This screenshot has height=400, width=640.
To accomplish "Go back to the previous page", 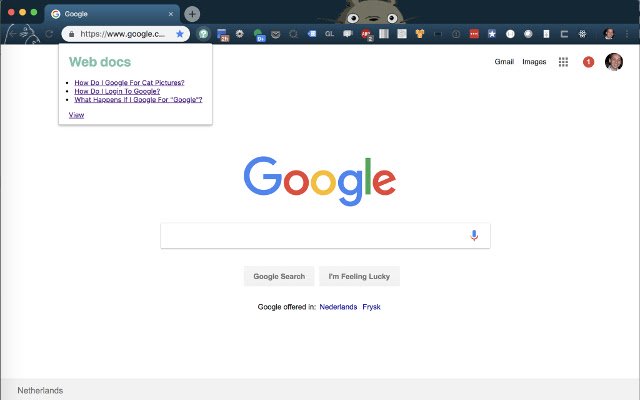I will pyautogui.click(x=11, y=34).
